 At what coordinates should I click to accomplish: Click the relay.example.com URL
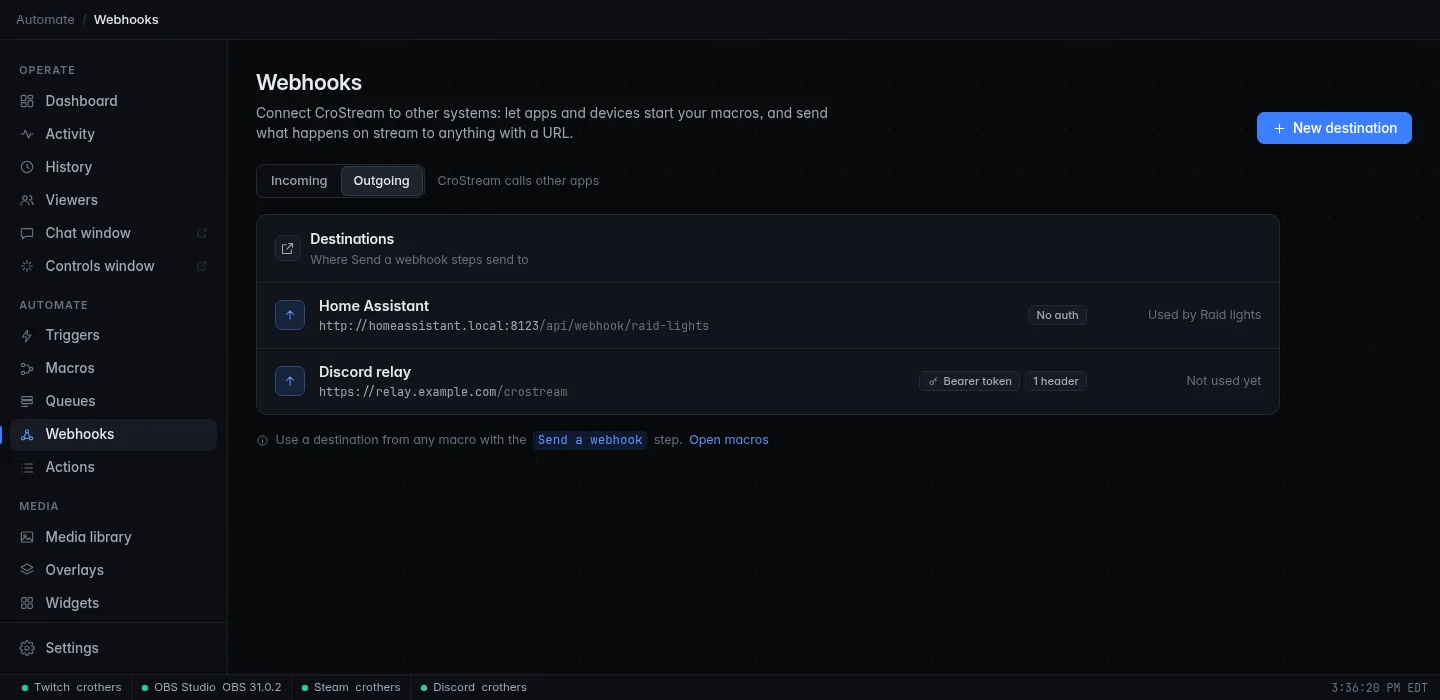(x=443, y=392)
